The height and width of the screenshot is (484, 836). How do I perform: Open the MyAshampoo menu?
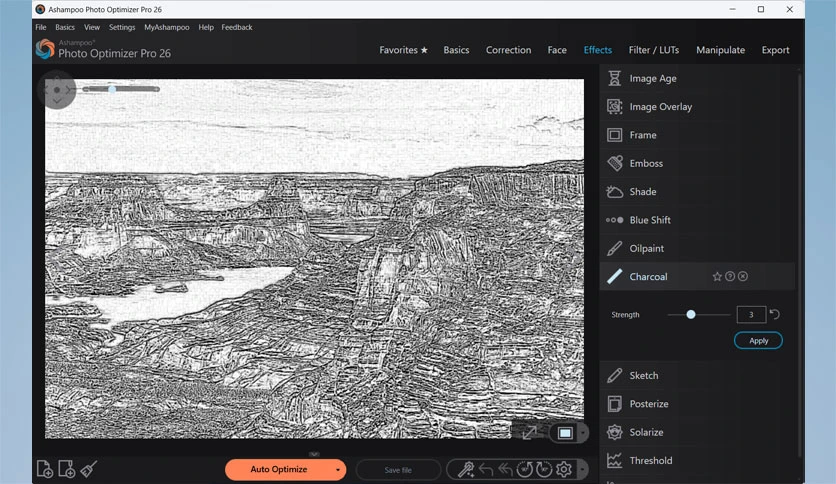166,27
